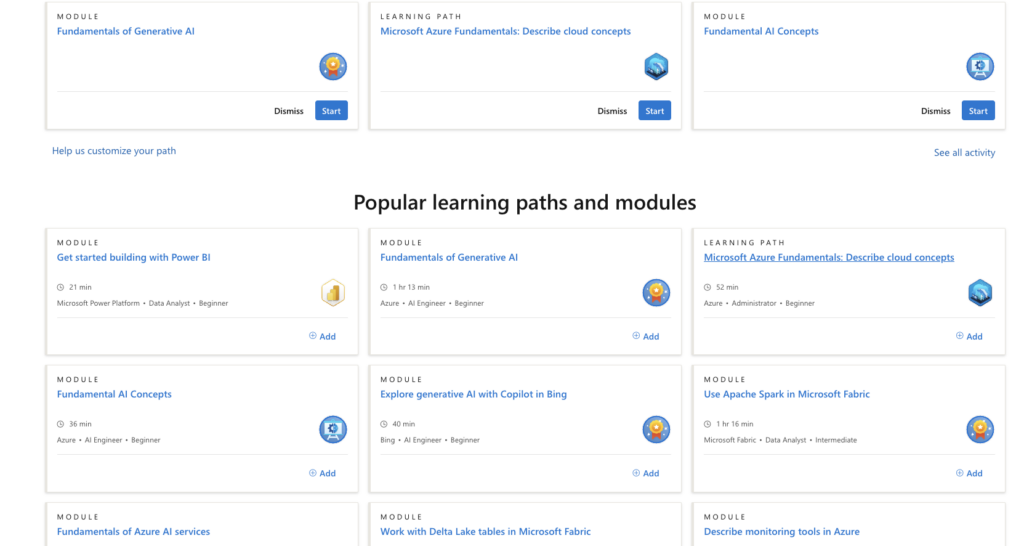Add Explore generative AI with Copilot in Bing
The image size is (1024, 546).
[645, 474]
